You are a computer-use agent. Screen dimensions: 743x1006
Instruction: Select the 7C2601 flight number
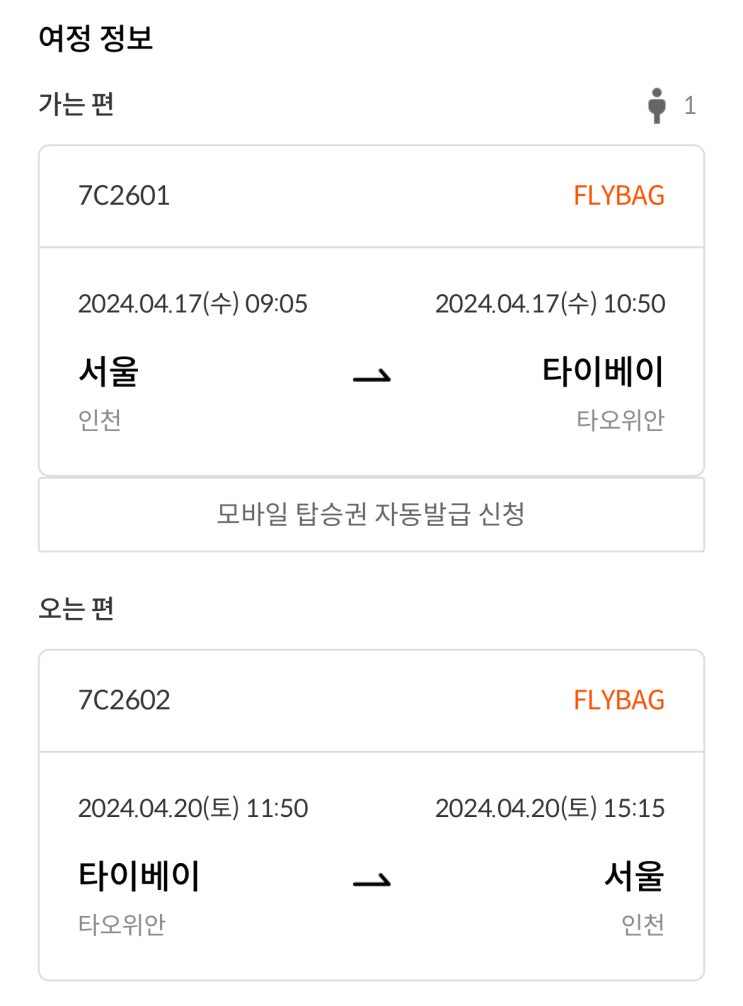(x=124, y=195)
